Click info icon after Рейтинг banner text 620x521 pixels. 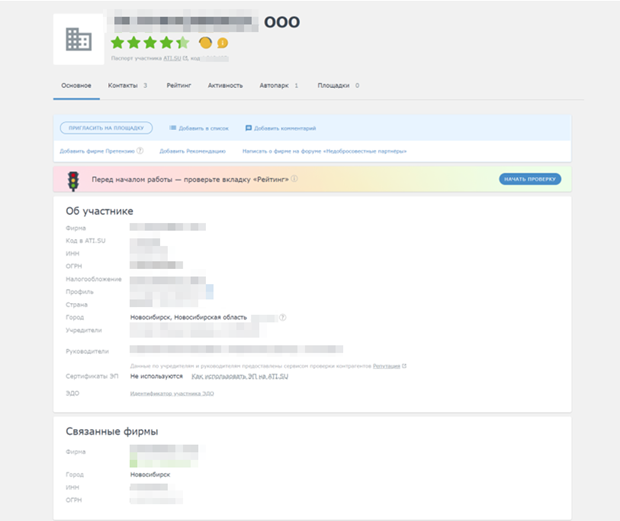point(294,179)
